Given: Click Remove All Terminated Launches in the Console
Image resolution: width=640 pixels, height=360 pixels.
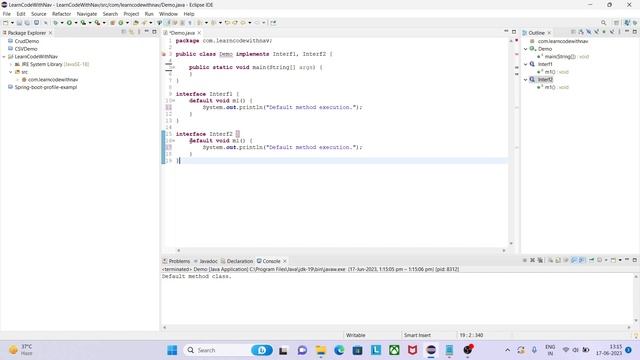Looking at the screenshot, I should (x=540, y=260).
